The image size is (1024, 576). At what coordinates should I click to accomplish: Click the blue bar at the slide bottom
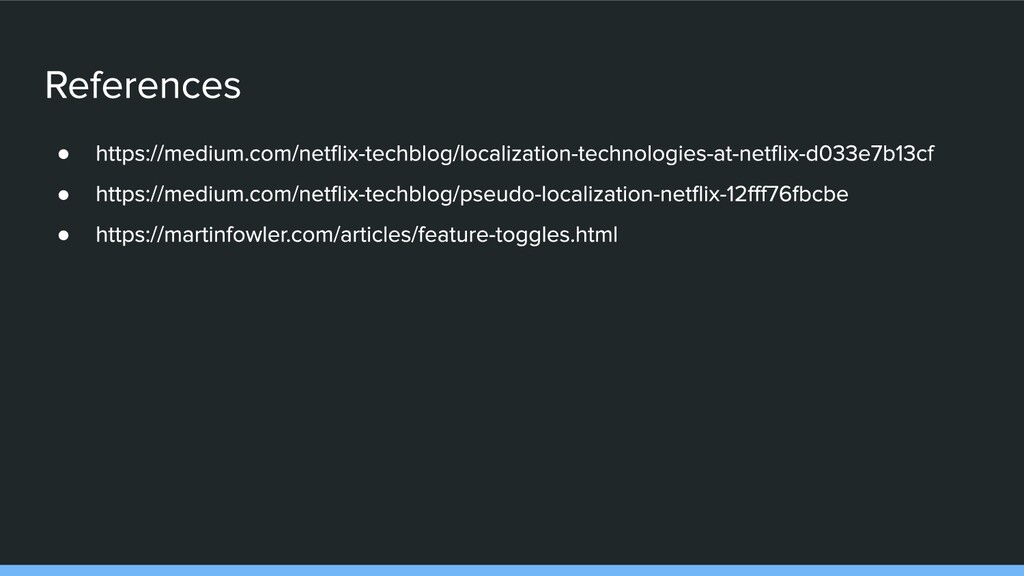[x=512, y=571]
